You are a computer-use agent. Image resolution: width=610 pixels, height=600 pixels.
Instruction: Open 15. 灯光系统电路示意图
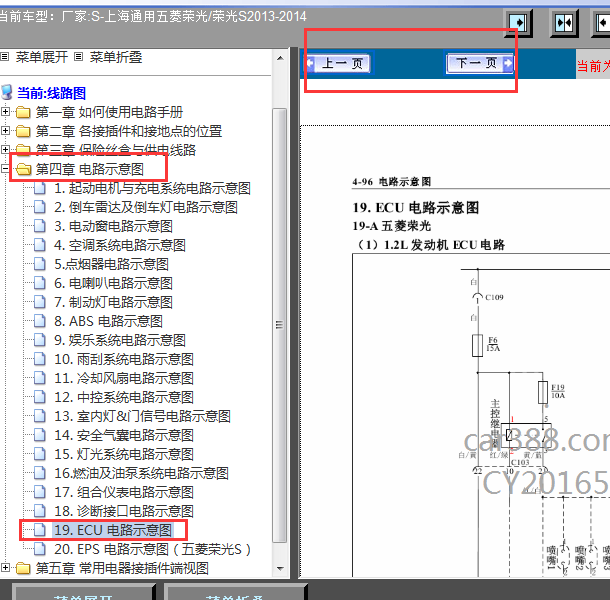(124, 454)
